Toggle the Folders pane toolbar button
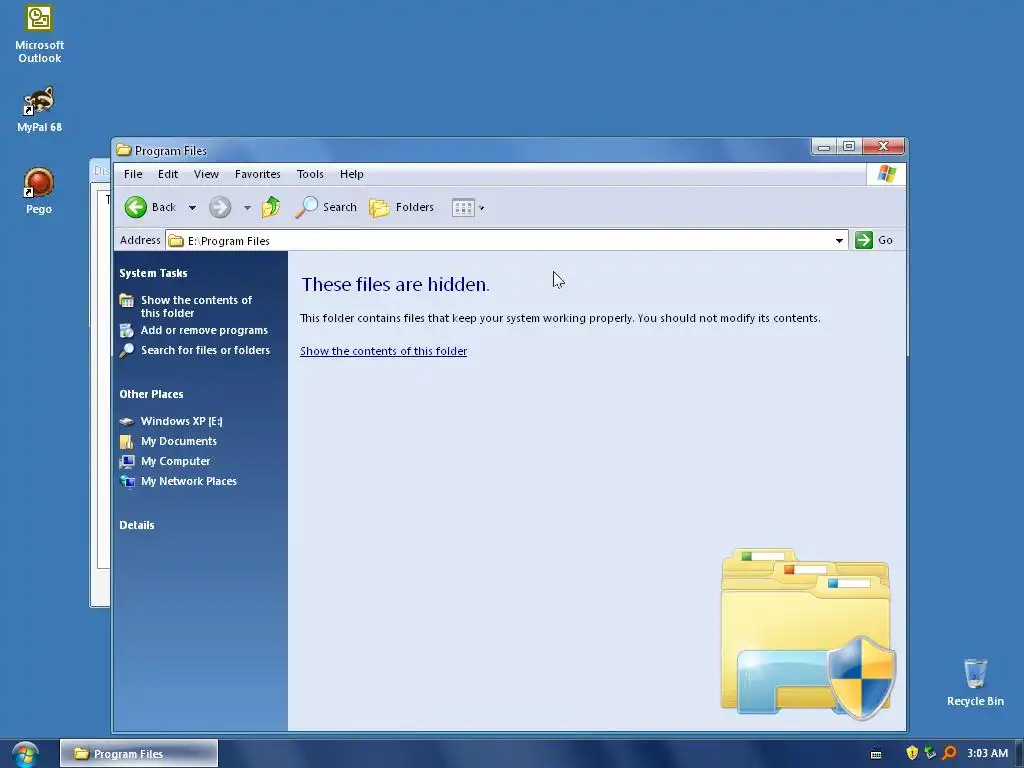 [x=401, y=207]
